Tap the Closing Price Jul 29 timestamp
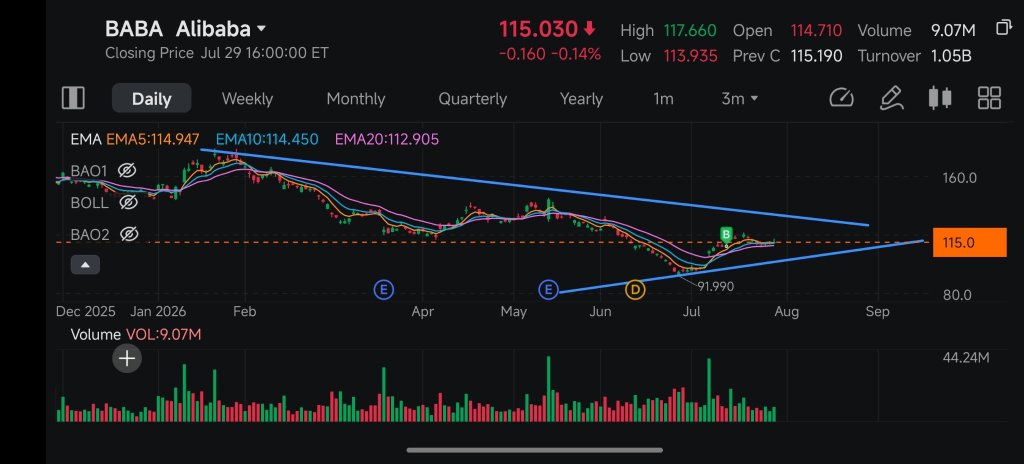Image resolution: width=1024 pixels, height=464 pixels. (x=217, y=53)
